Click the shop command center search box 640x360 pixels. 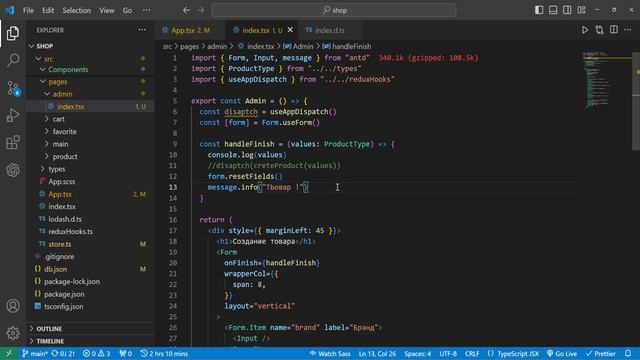click(x=334, y=10)
